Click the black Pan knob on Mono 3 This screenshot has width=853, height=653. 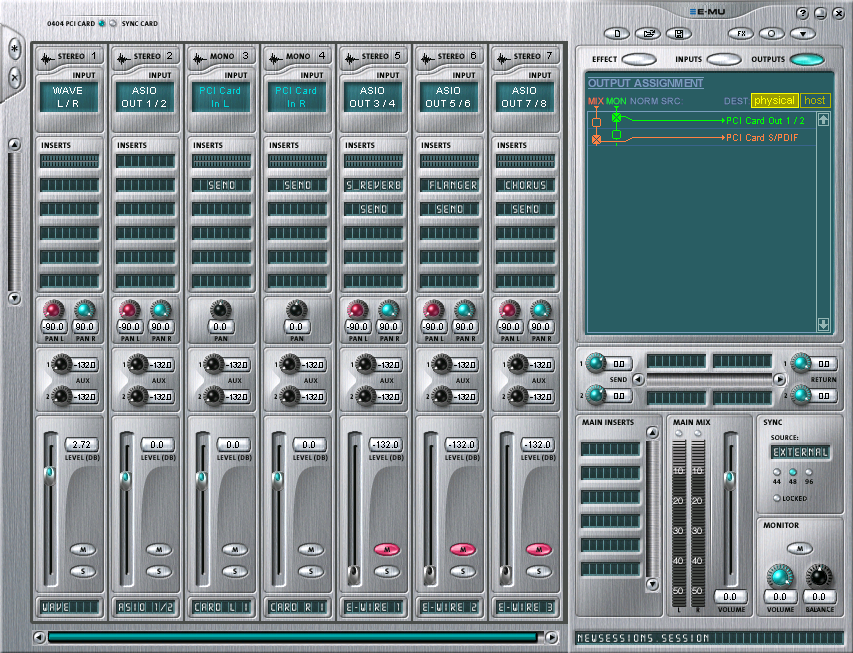tap(220, 310)
